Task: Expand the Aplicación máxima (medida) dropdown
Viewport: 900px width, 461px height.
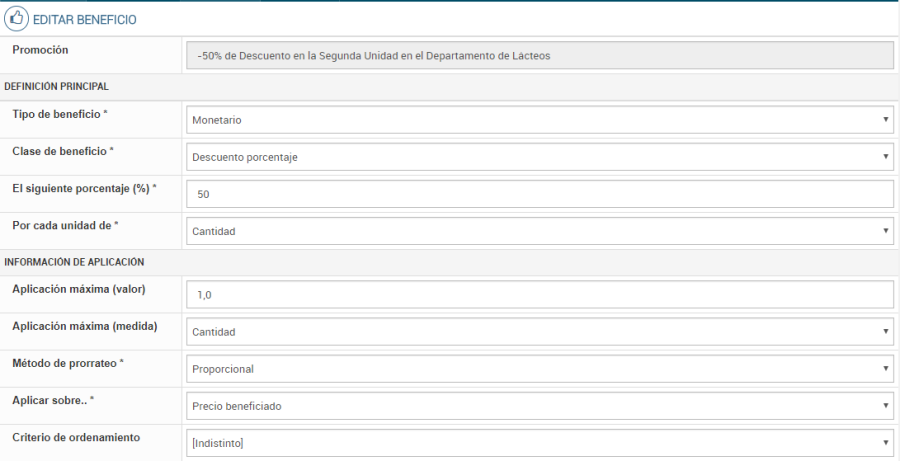Action: coord(539,331)
